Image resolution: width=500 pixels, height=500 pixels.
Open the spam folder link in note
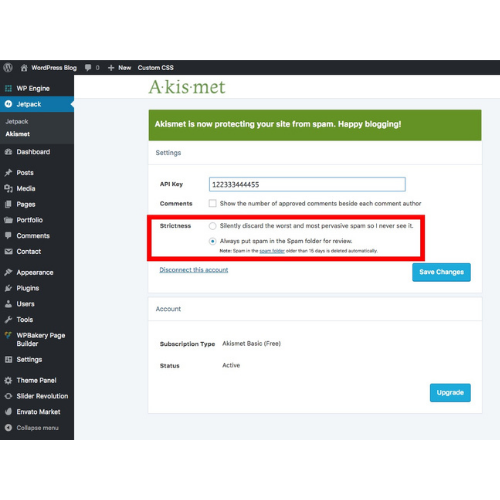point(272,251)
